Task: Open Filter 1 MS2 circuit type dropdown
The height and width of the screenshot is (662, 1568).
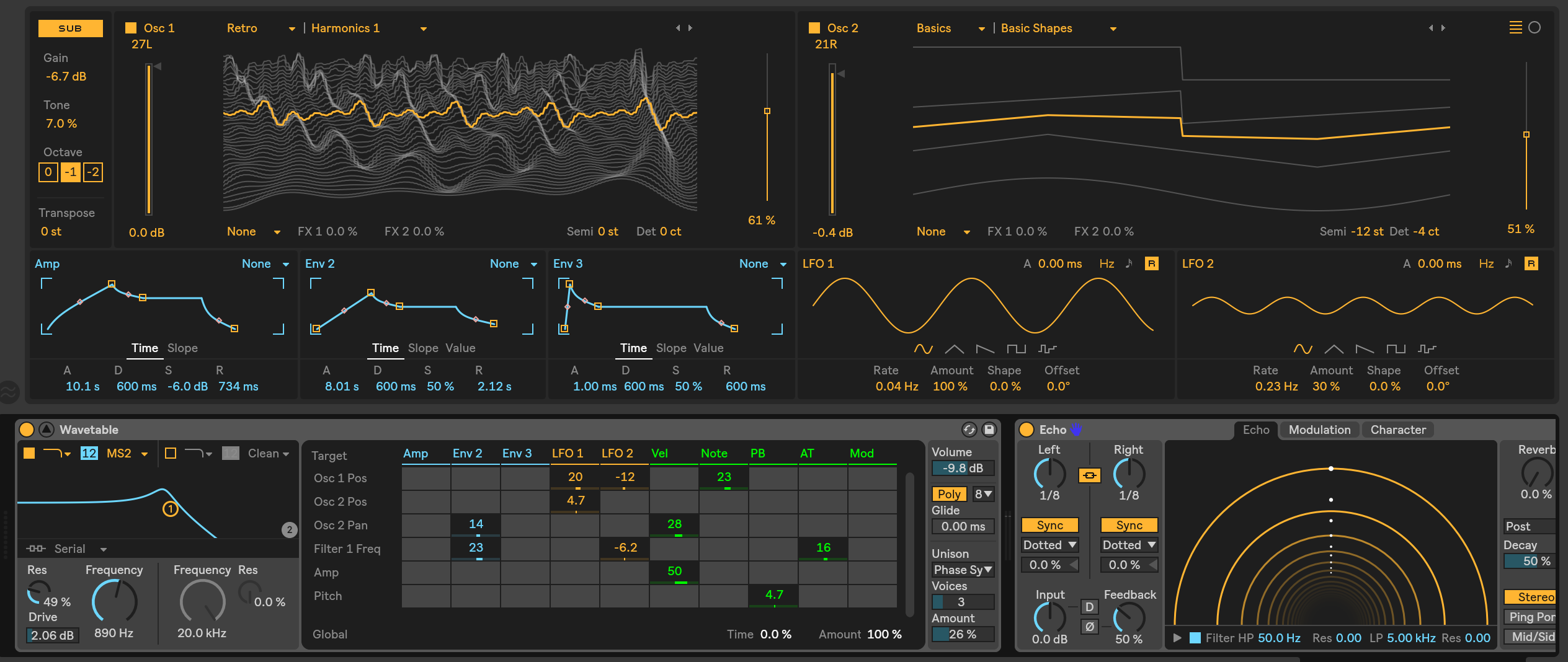Action: coord(127,453)
